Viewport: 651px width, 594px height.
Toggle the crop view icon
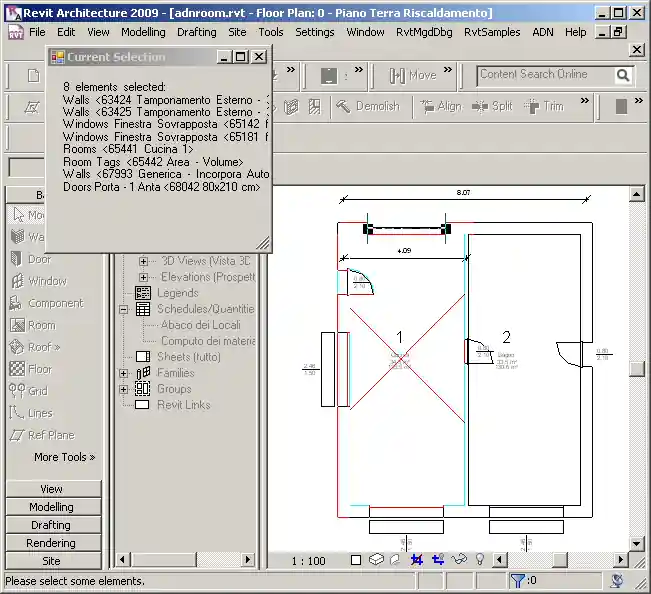(417, 560)
